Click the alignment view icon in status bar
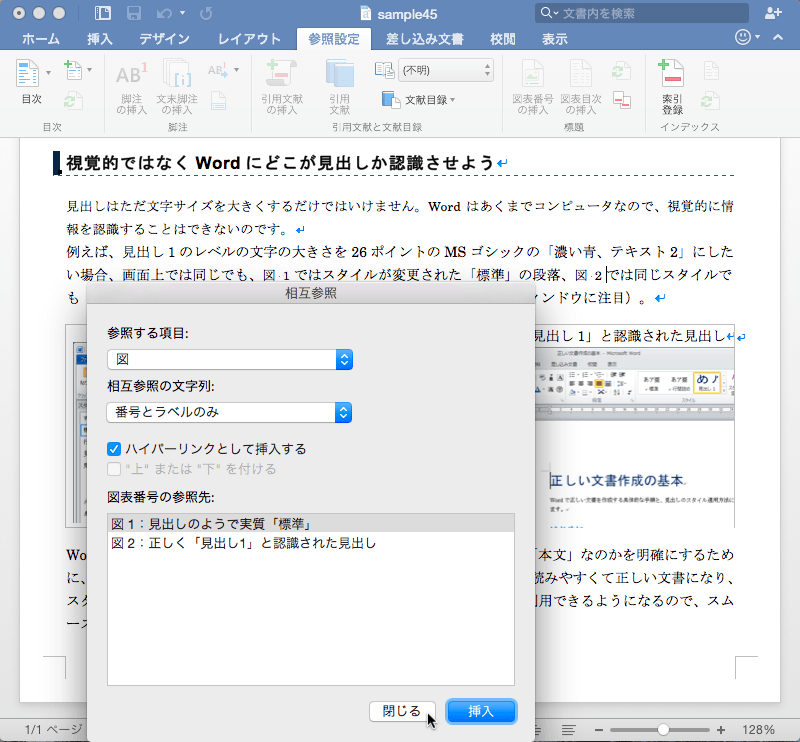800x742 pixels. [x=568, y=730]
